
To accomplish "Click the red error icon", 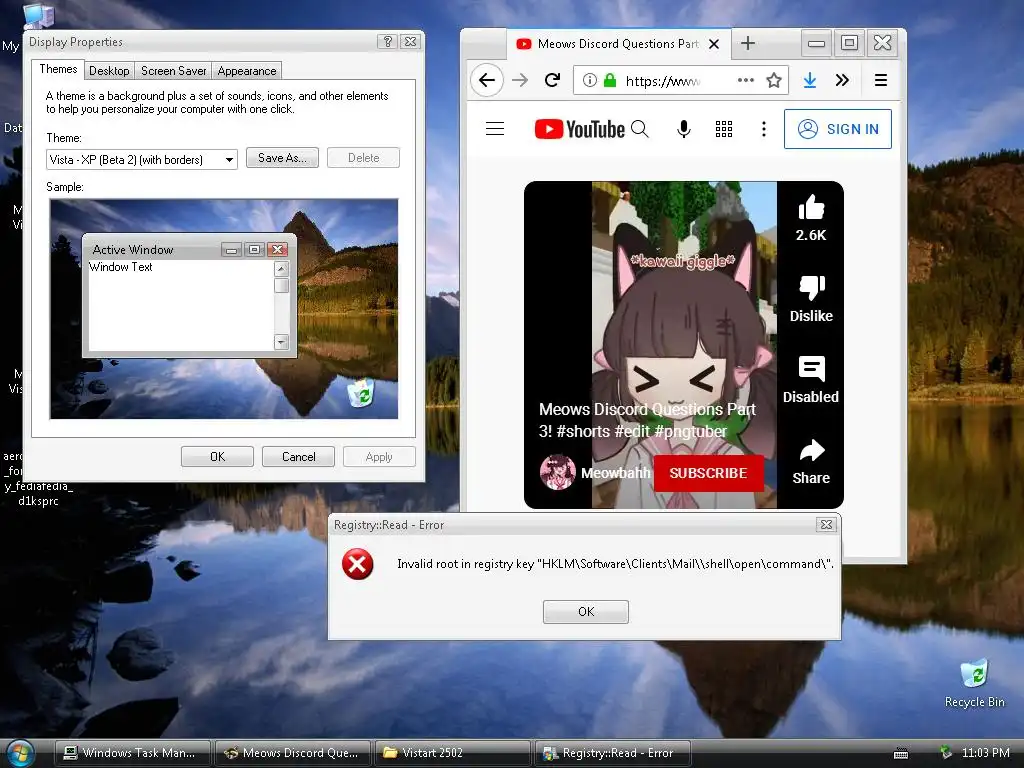I will pos(357,564).
